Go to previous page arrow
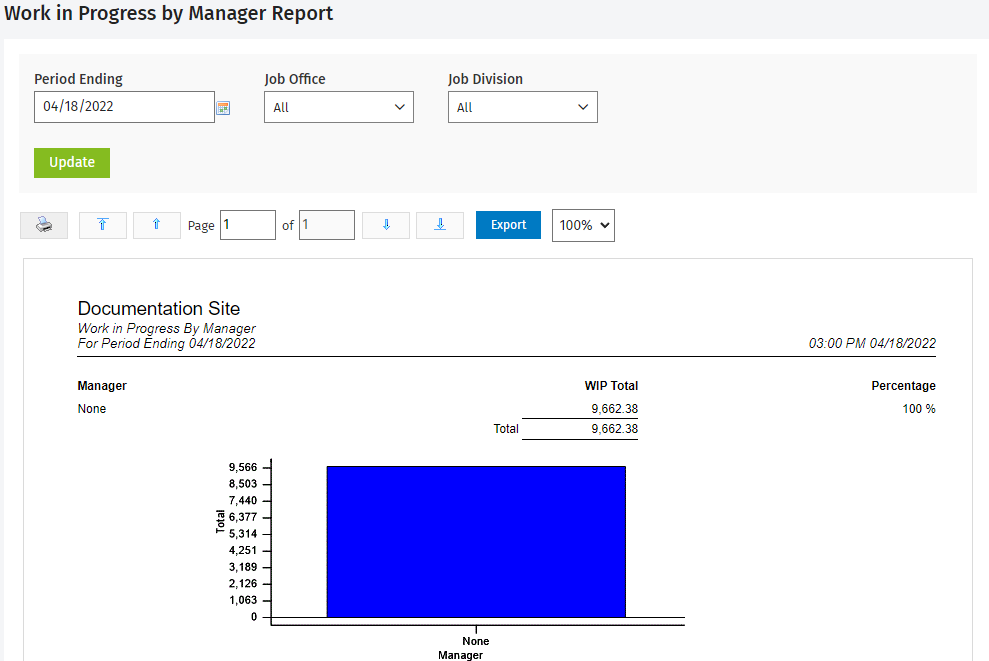989x661 pixels. coord(156,225)
